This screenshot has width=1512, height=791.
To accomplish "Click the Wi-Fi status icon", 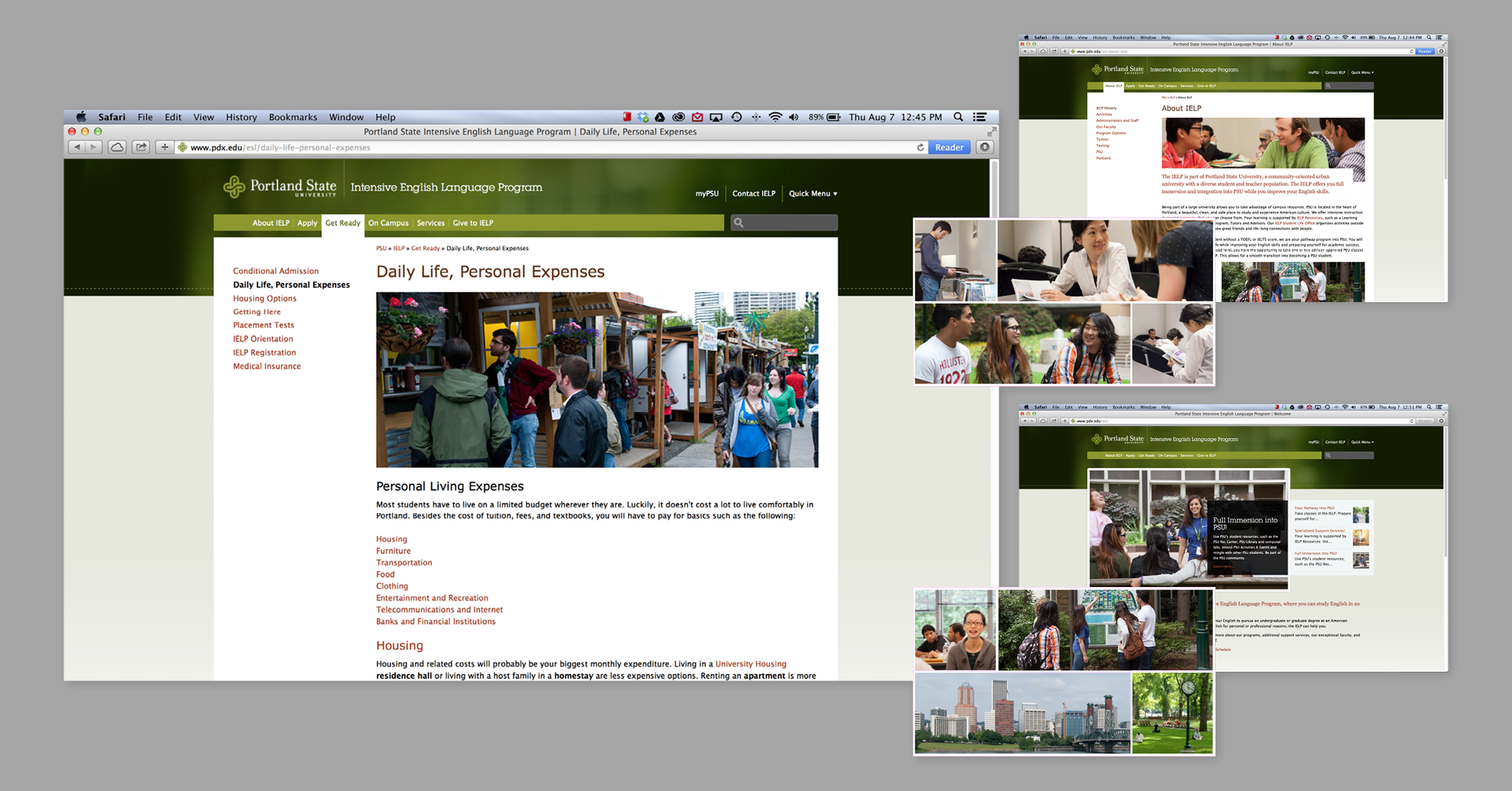I will [x=775, y=117].
